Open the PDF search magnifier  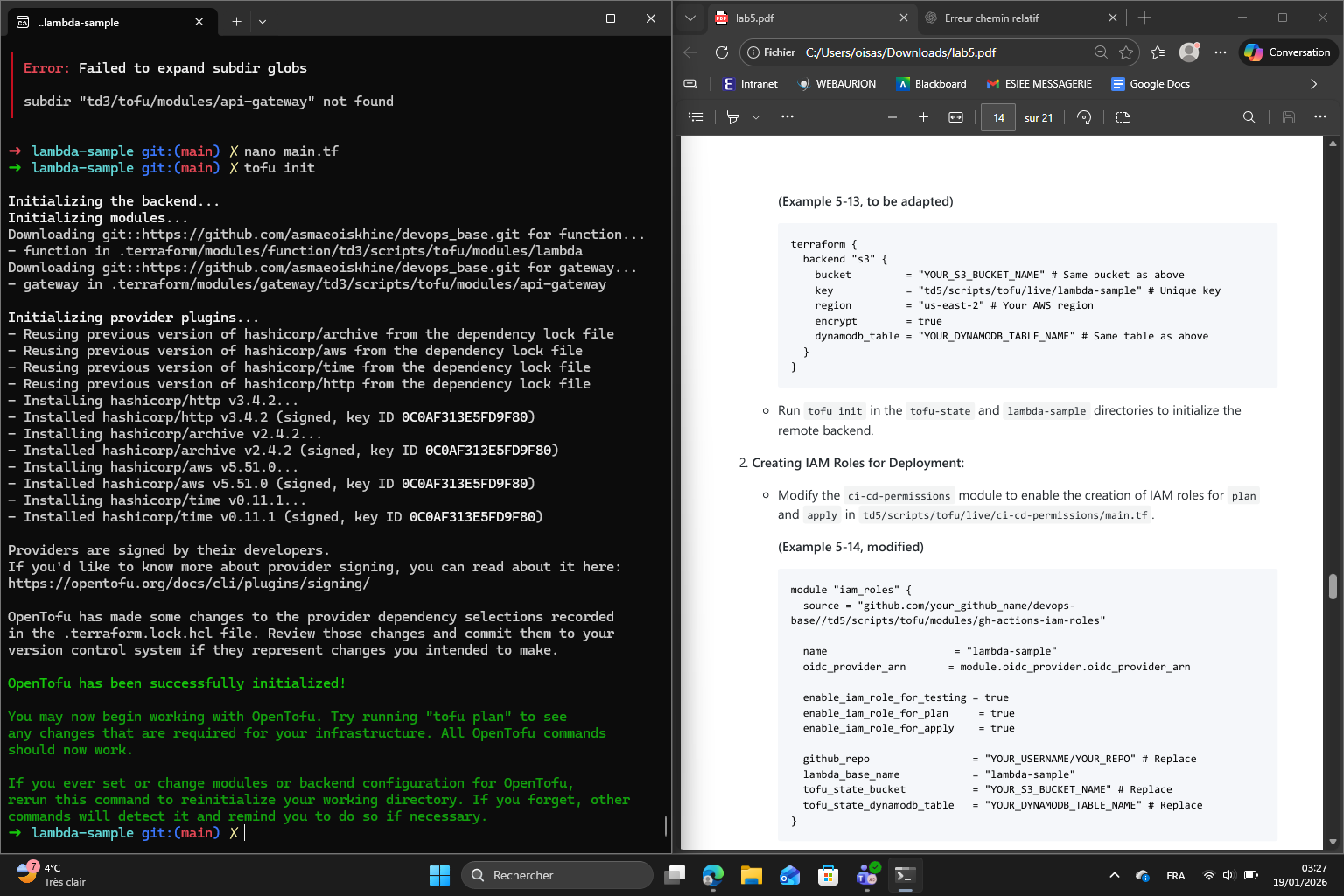coord(1249,117)
